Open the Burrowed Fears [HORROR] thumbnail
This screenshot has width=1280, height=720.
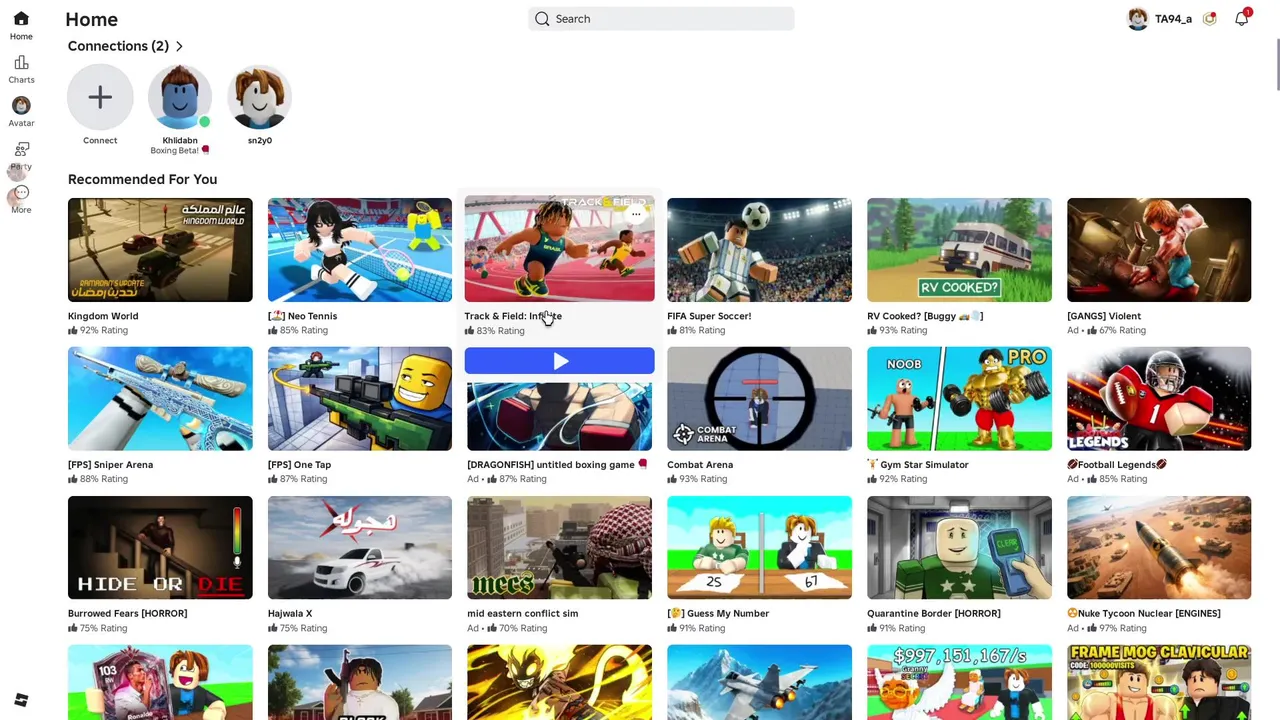click(160, 548)
